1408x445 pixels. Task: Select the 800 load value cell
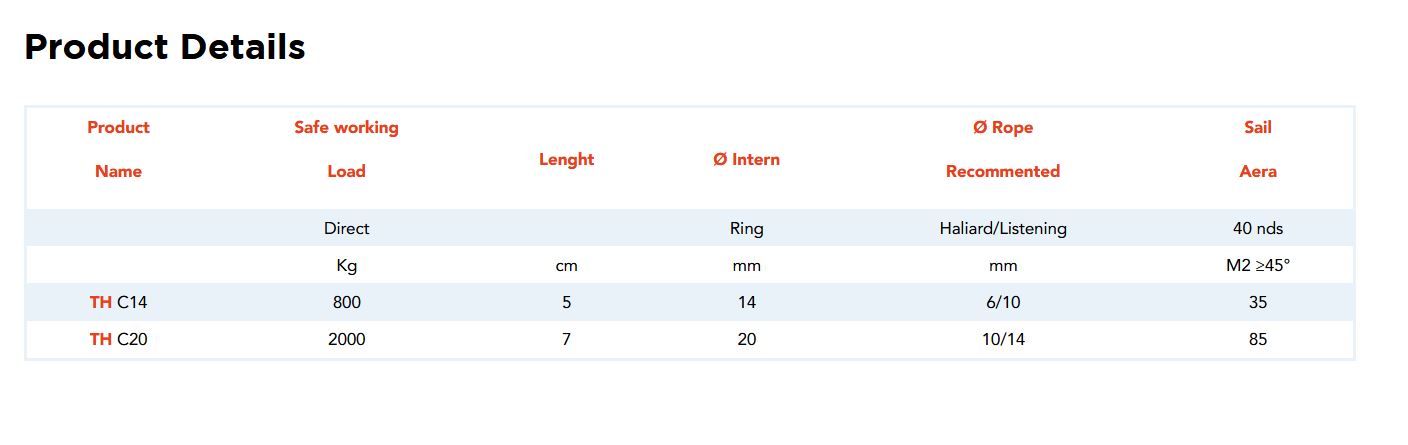346,302
